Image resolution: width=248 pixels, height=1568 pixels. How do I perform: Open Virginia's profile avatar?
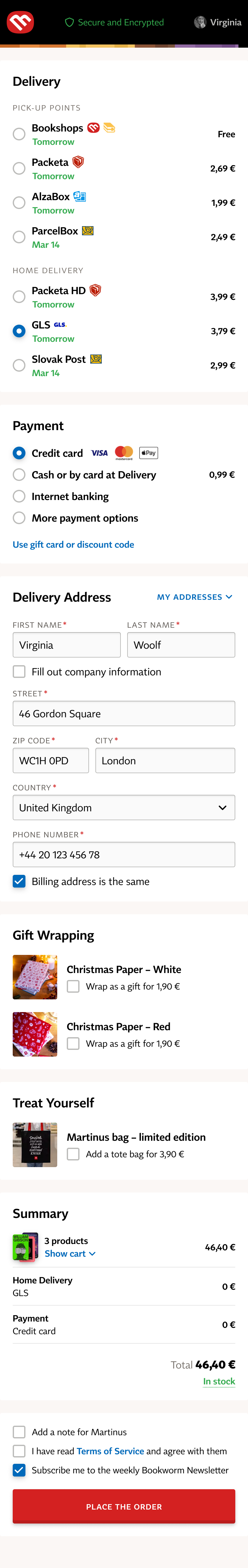coord(200,23)
